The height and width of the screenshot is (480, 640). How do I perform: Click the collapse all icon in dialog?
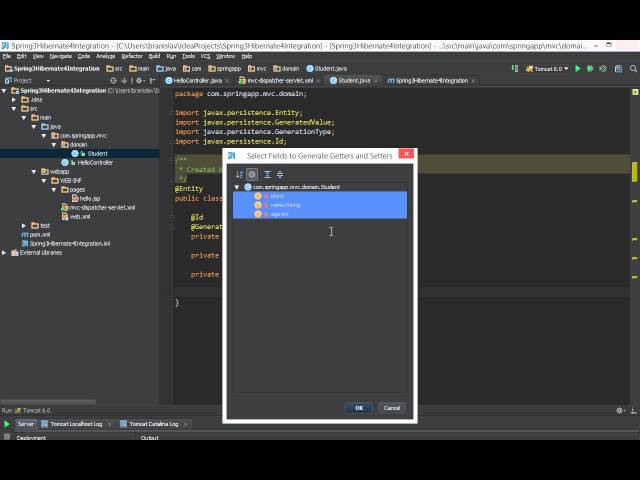click(x=280, y=174)
